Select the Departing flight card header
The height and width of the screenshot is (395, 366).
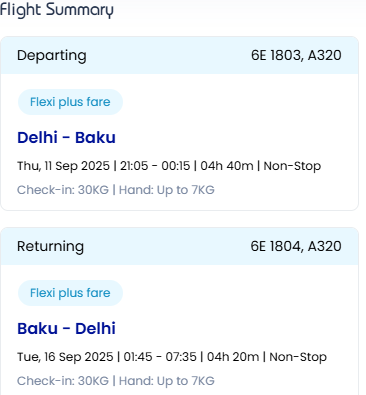click(179, 55)
